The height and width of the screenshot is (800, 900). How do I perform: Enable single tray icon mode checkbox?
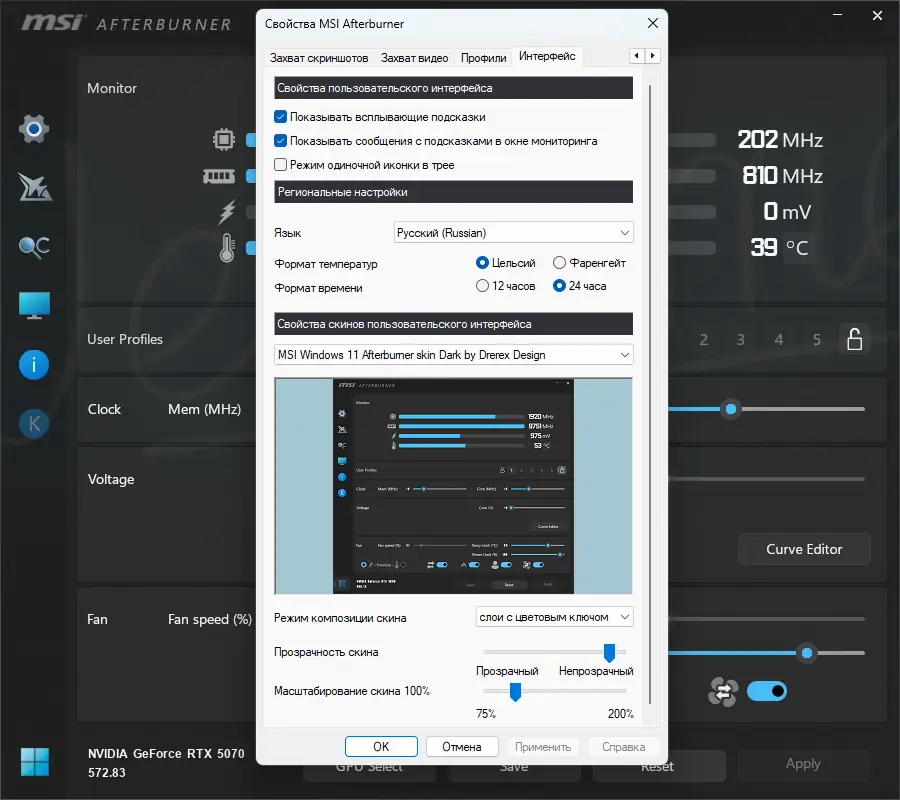(281, 165)
